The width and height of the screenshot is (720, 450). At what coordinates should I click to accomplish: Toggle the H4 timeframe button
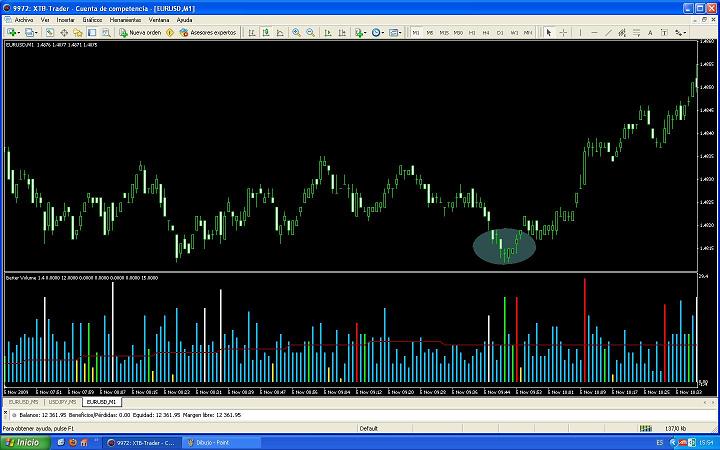(x=486, y=33)
